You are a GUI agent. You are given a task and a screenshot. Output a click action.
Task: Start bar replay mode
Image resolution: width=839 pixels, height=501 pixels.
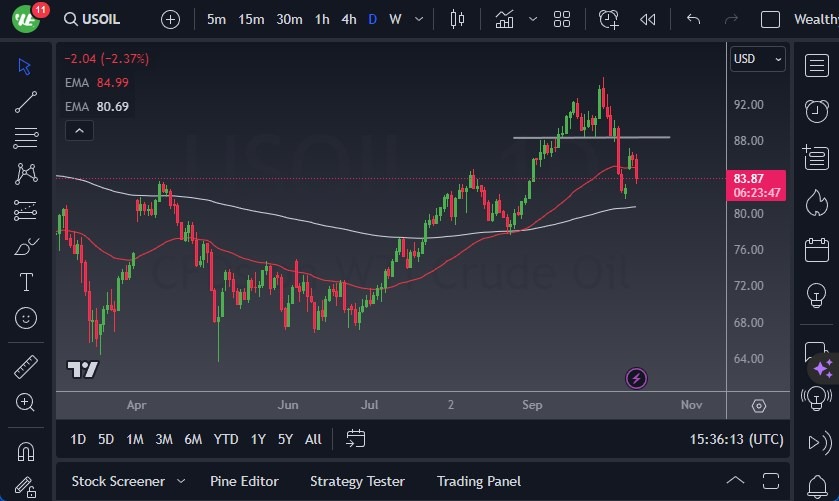click(648, 19)
